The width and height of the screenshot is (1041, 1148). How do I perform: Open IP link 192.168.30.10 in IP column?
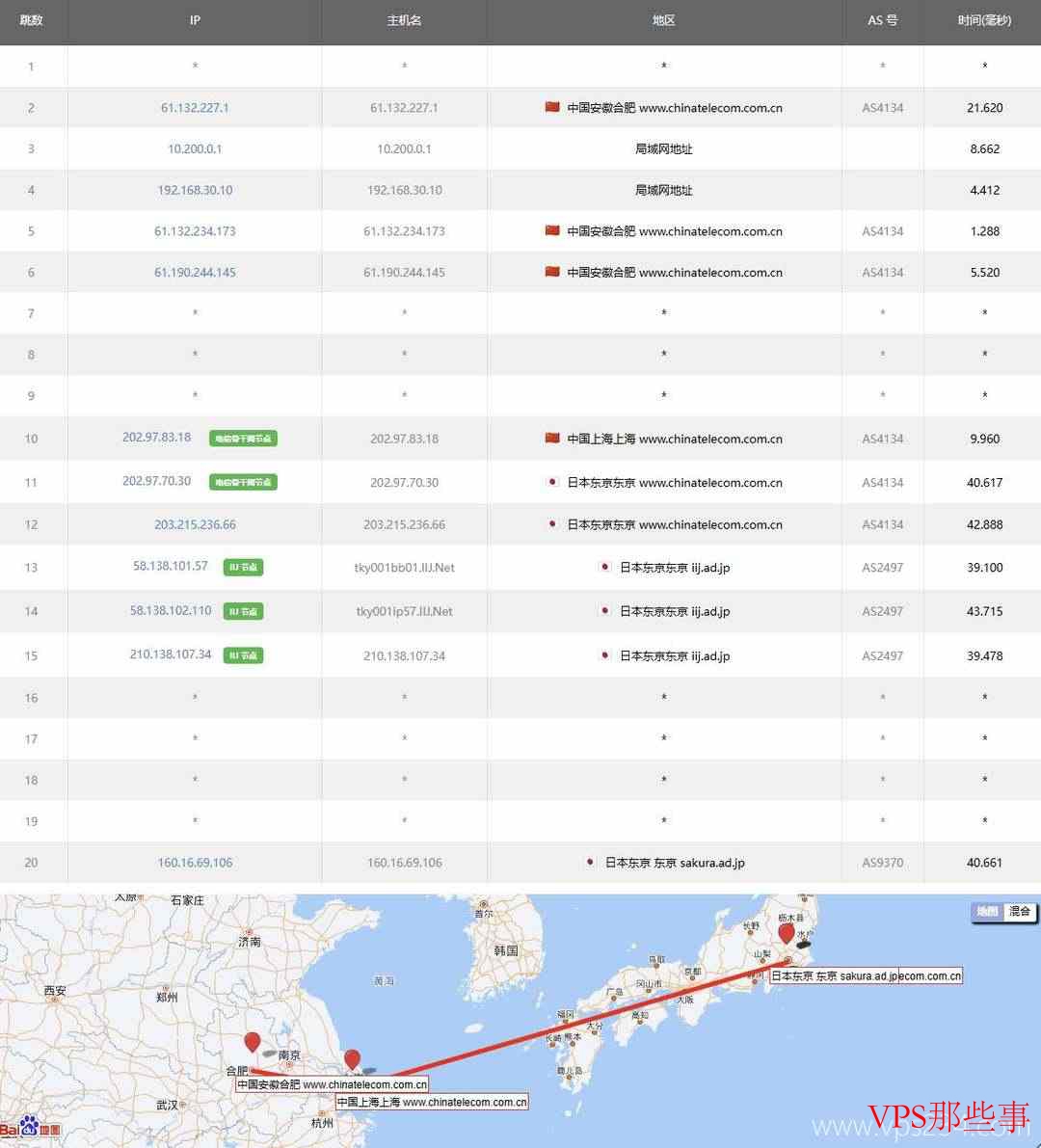click(195, 190)
